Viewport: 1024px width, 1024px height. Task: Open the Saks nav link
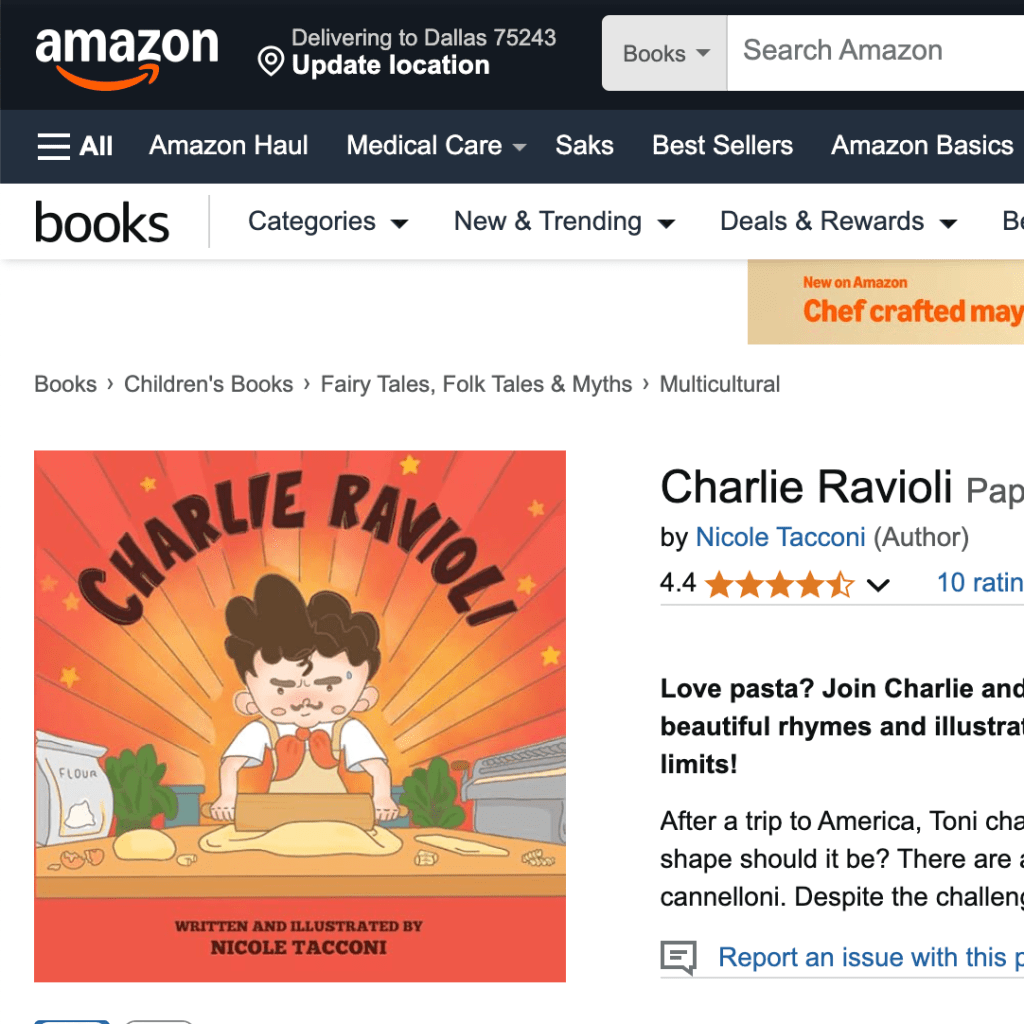point(584,146)
